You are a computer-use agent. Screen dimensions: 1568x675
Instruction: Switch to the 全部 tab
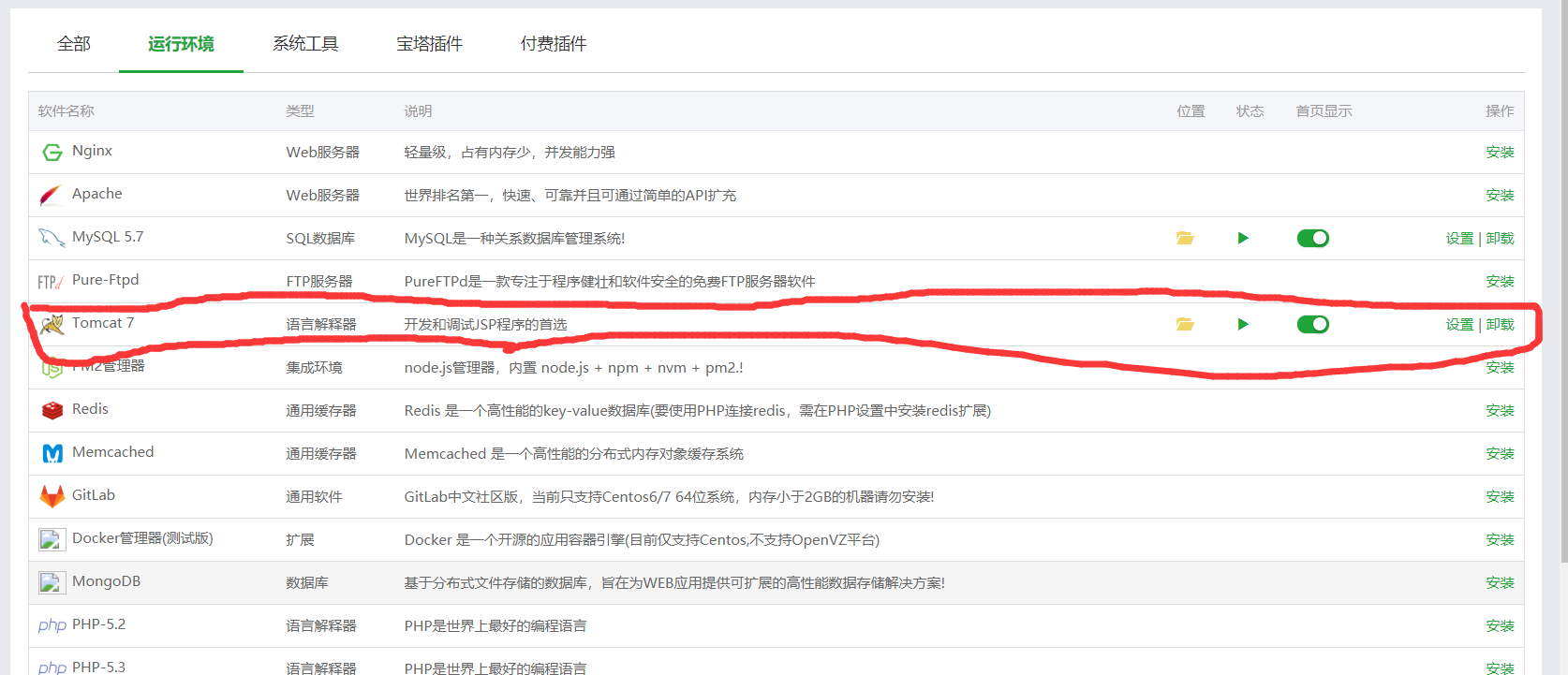point(74,44)
